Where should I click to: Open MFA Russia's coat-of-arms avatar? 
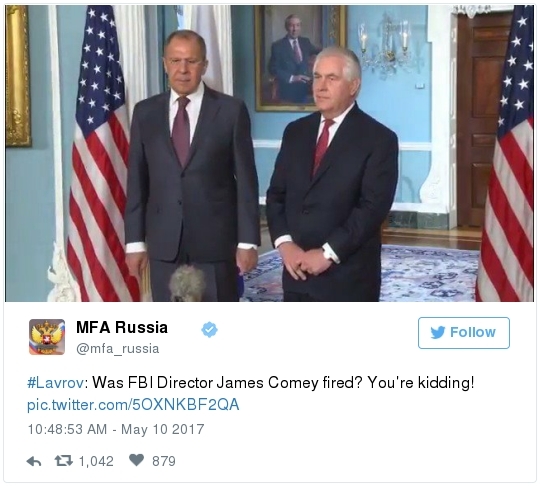[47, 337]
